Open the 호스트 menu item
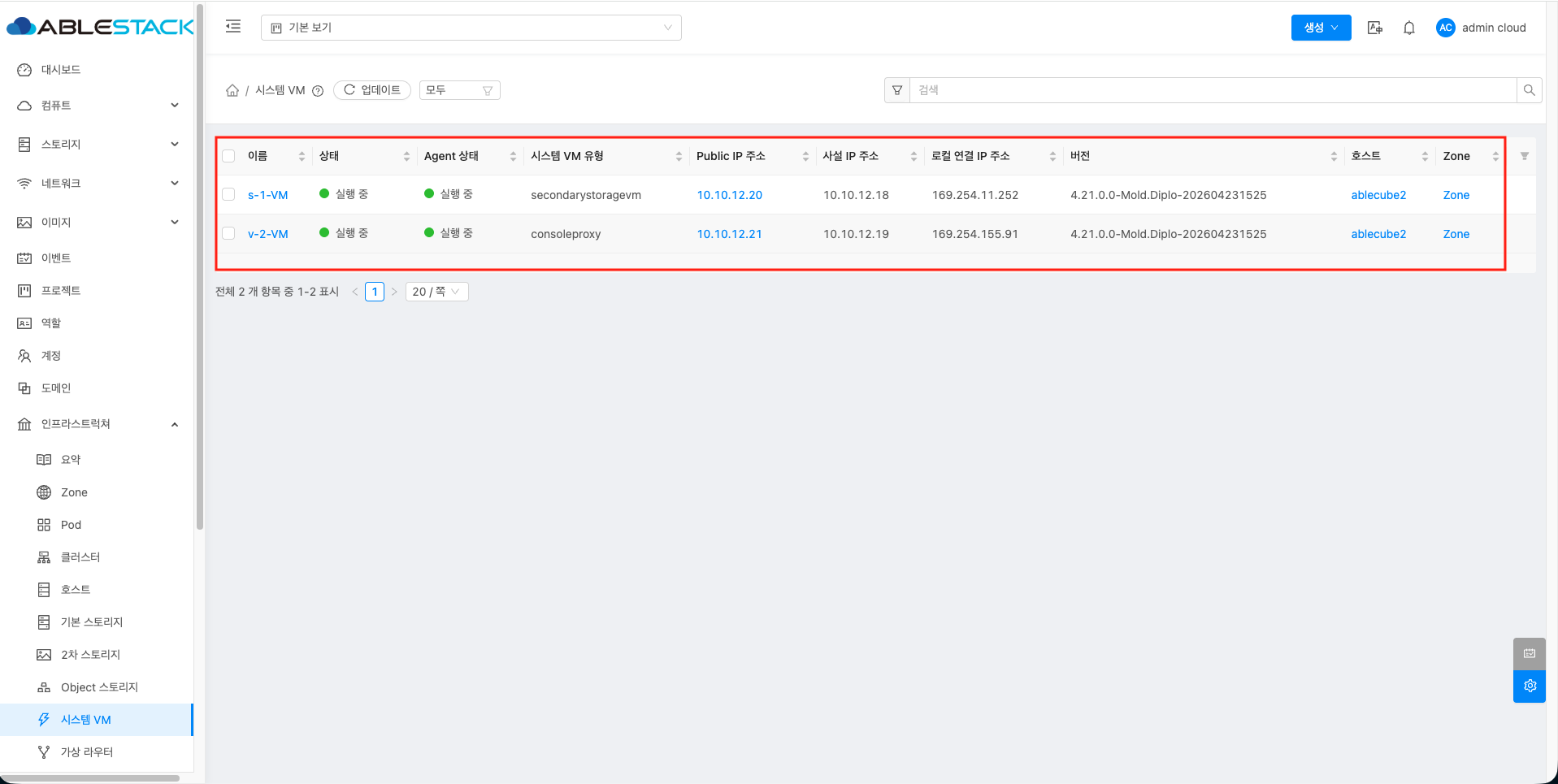 76,590
